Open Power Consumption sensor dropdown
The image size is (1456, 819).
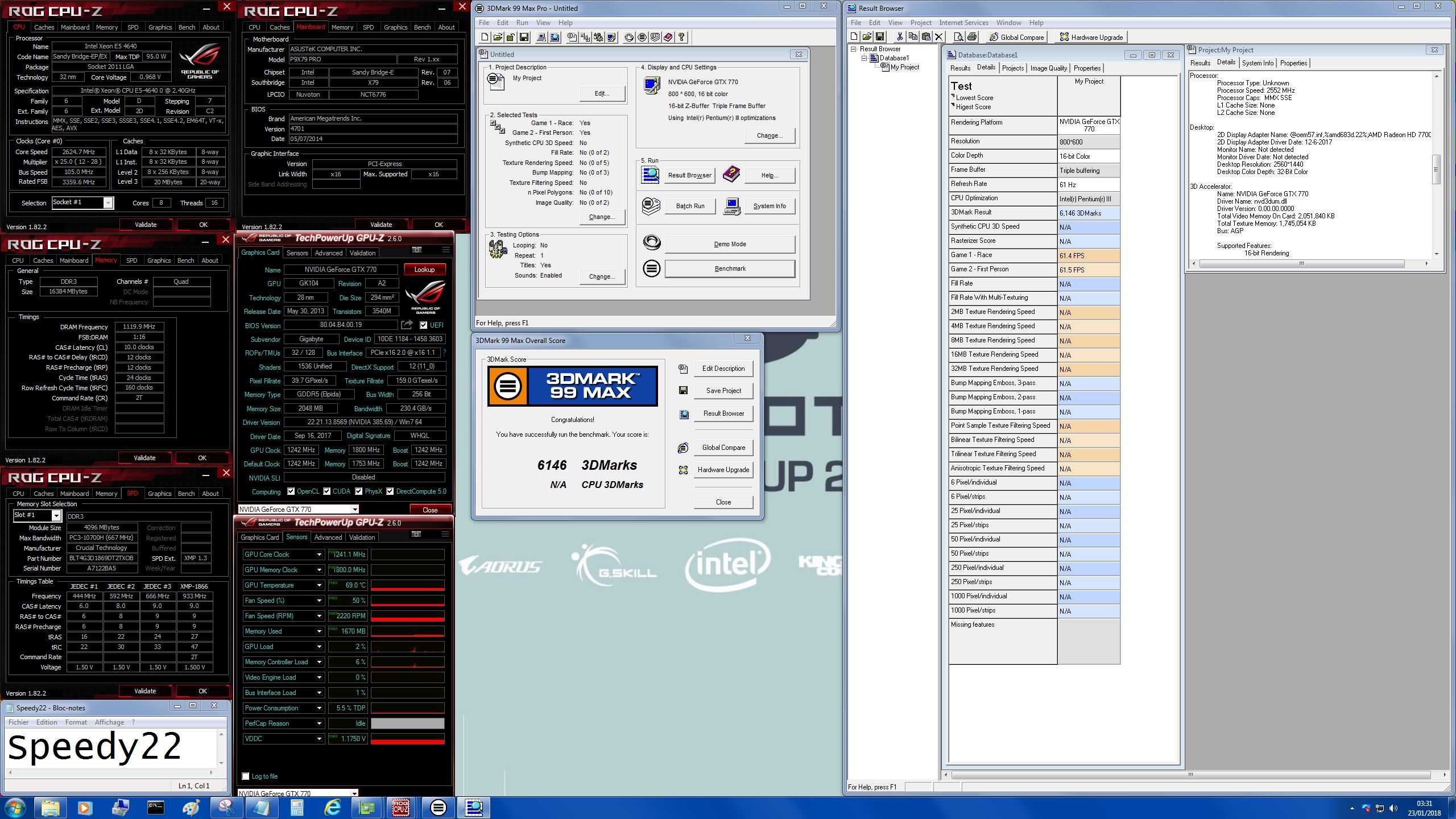point(319,708)
